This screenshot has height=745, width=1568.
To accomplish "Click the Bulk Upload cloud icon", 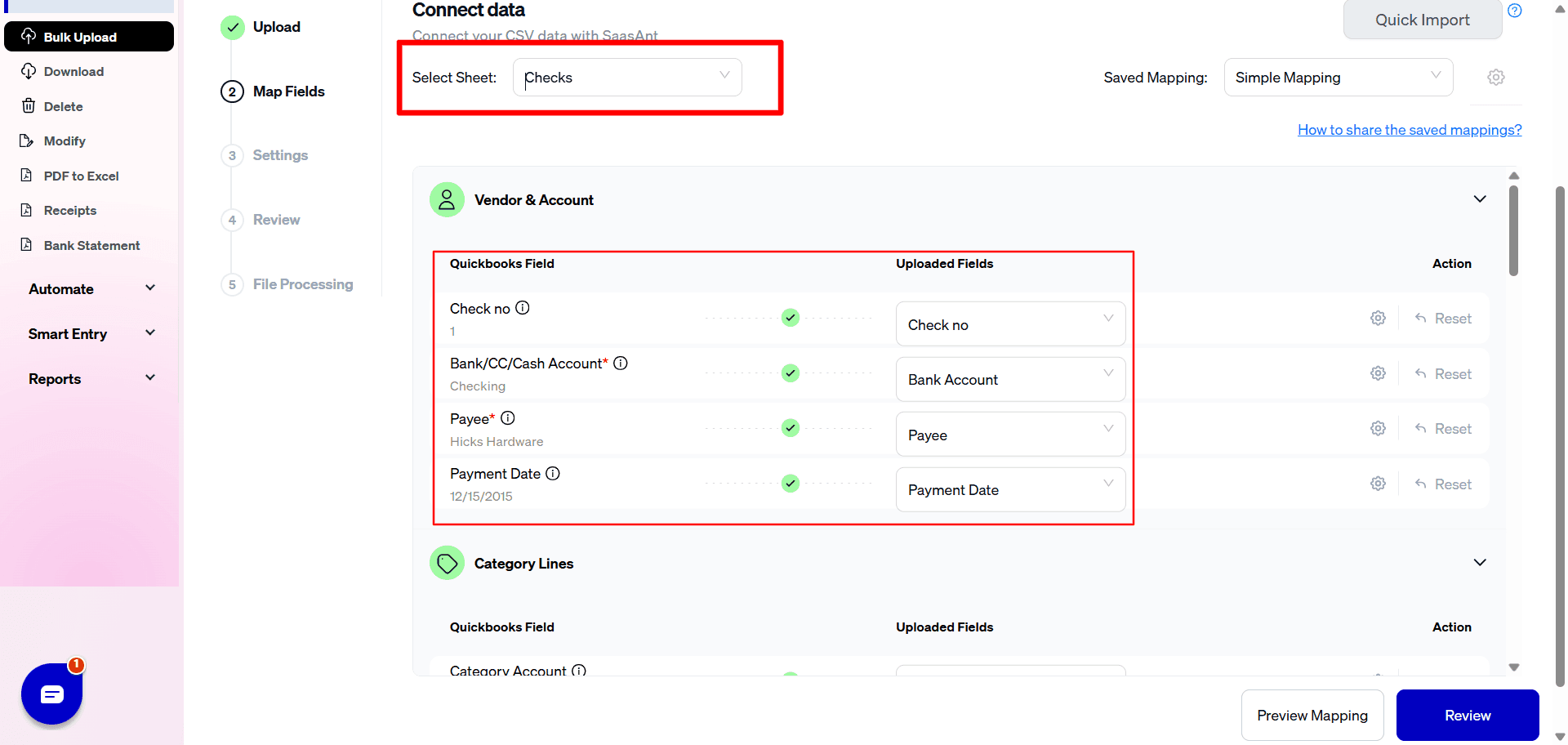I will (29, 36).
